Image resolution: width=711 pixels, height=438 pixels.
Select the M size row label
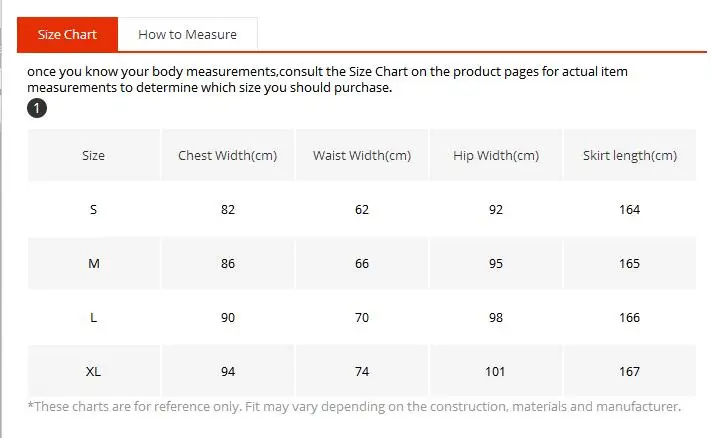pos(93,263)
